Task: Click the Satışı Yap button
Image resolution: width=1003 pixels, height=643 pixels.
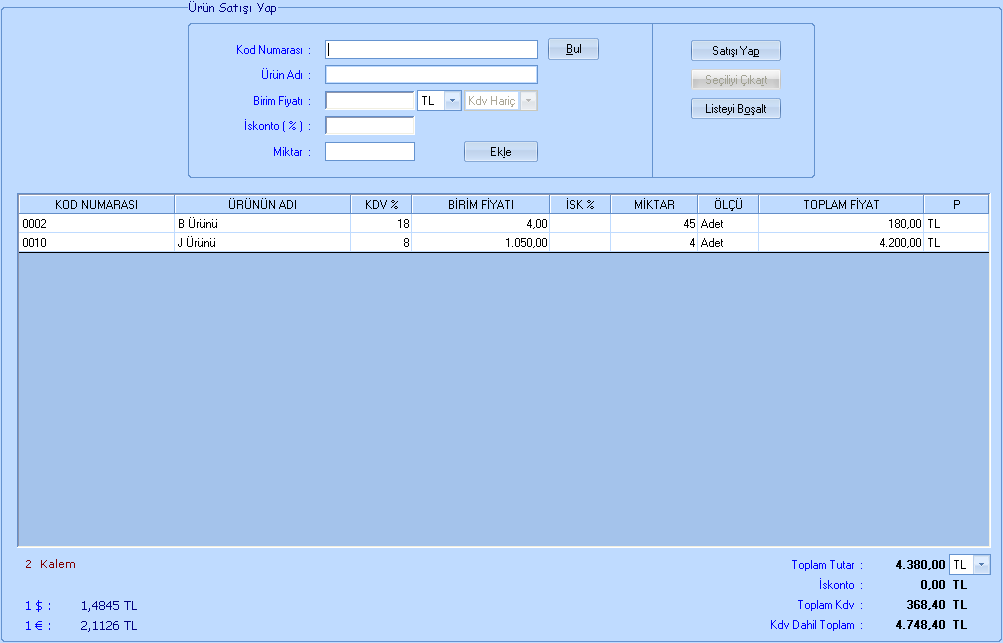Action: pyautogui.click(x=736, y=51)
